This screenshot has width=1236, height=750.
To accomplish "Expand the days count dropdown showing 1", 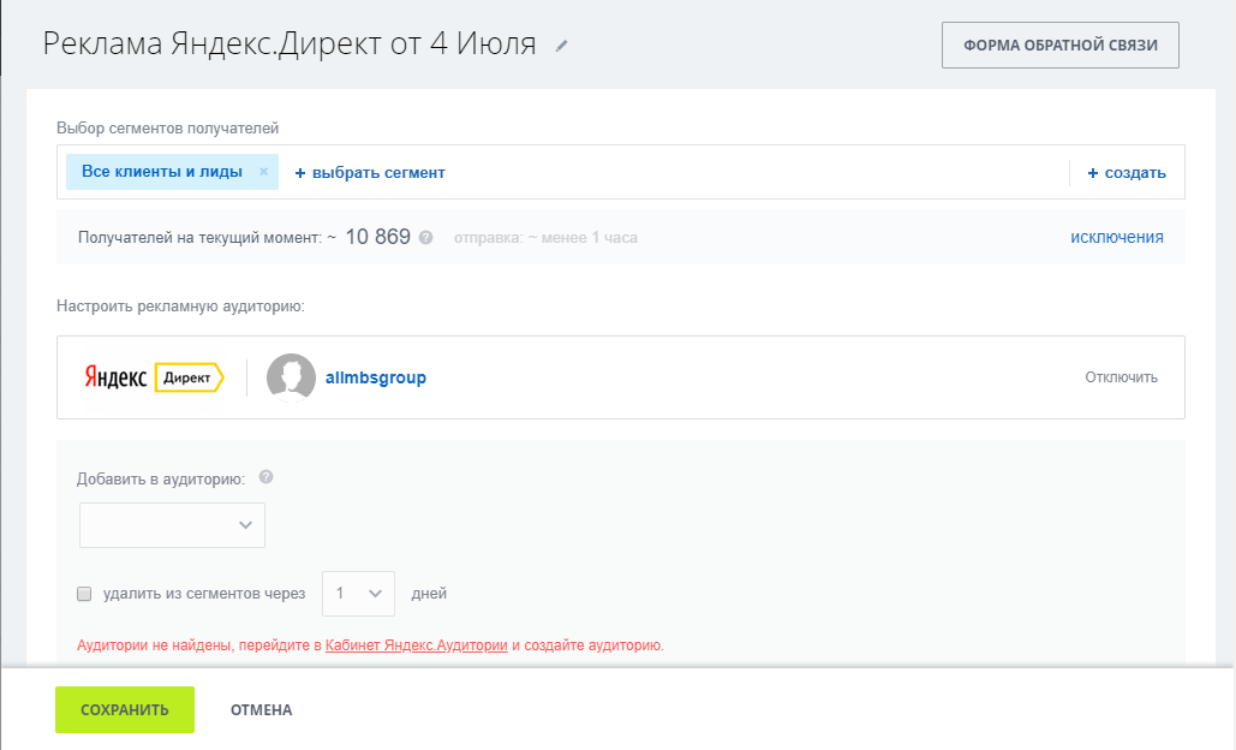I will (x=358, y=593).
